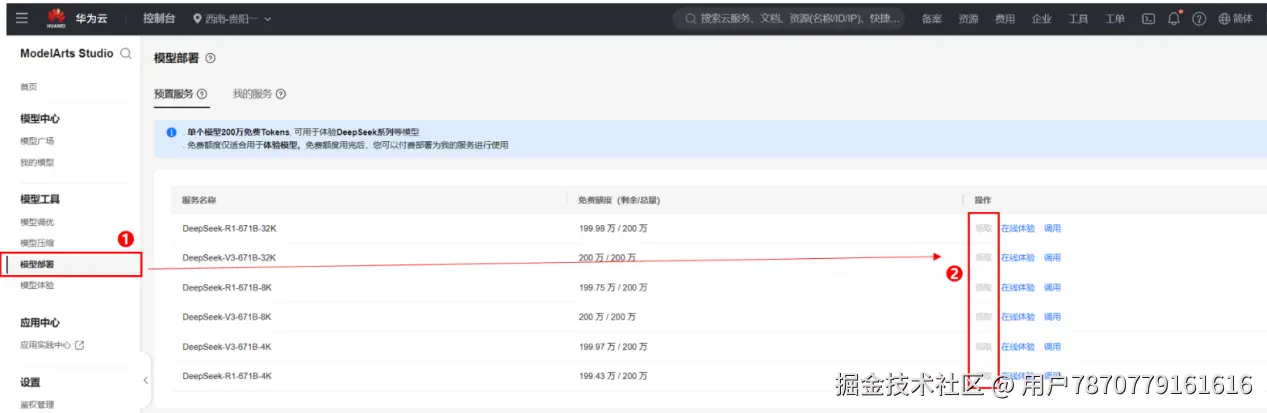Screen dimensions: 1267x413
Task: Click 在线体验 for DeepSeek-V3-671B-8K
Action: click(x=1018, y=317)
